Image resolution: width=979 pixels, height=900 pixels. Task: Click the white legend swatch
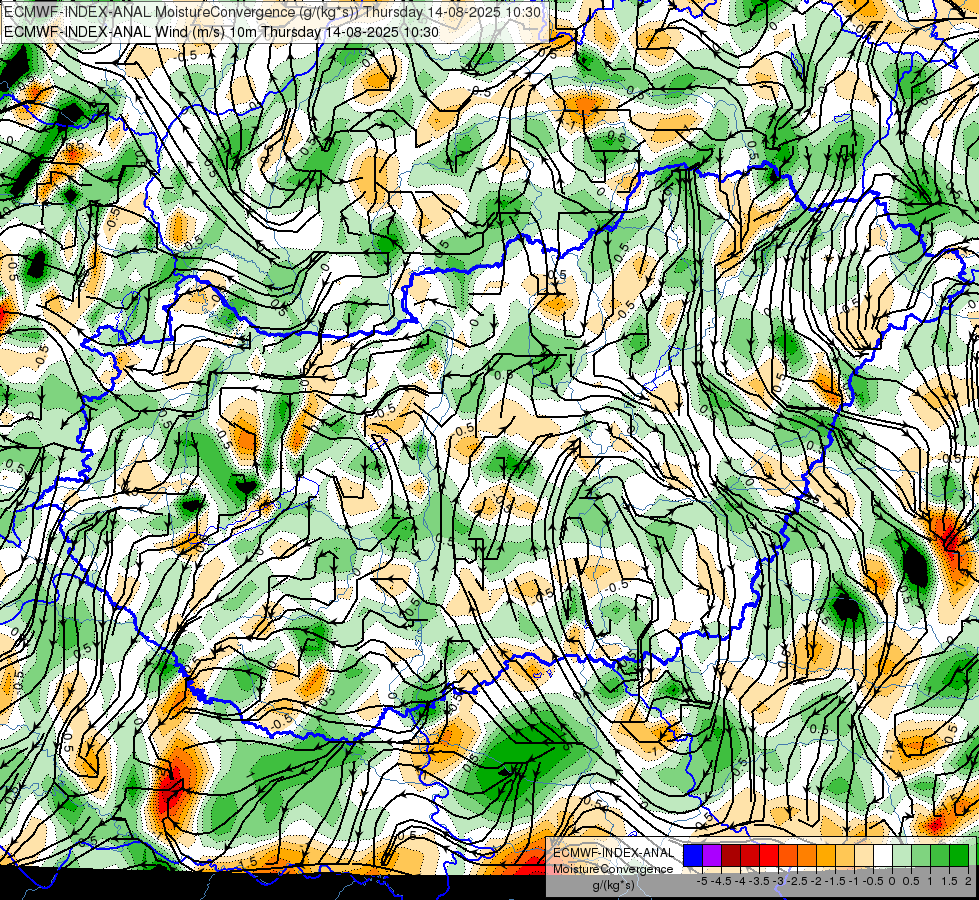coord(883,856)
